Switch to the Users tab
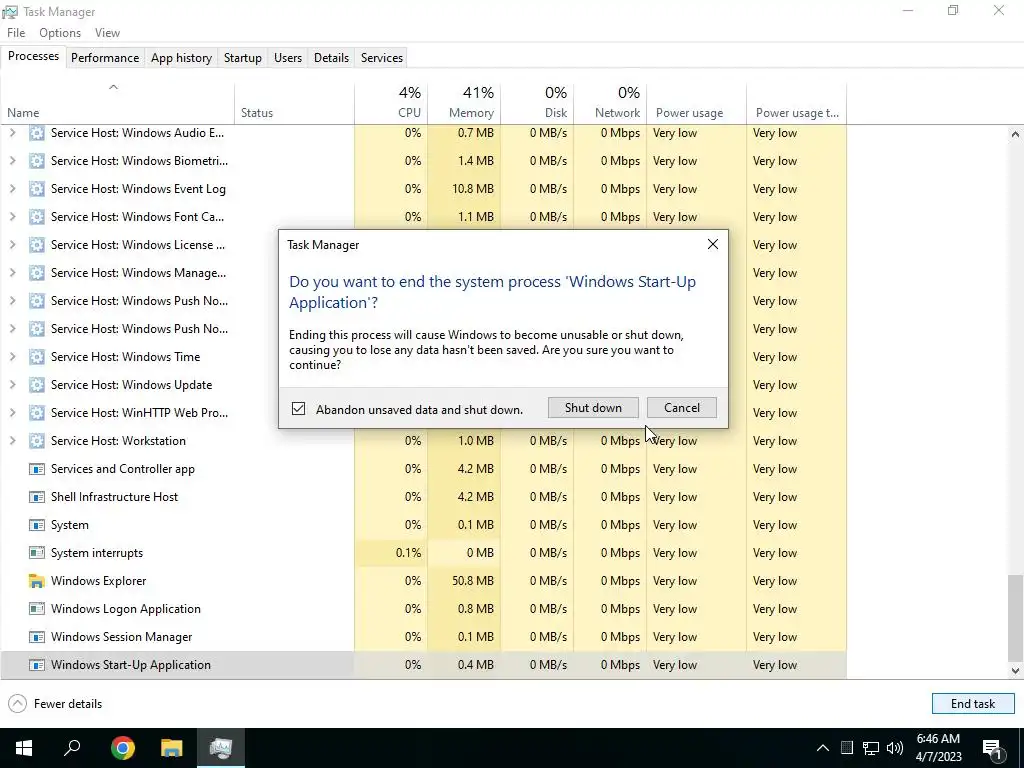The width and height of the screenshot is (1024, 768). tap(287, 57)
